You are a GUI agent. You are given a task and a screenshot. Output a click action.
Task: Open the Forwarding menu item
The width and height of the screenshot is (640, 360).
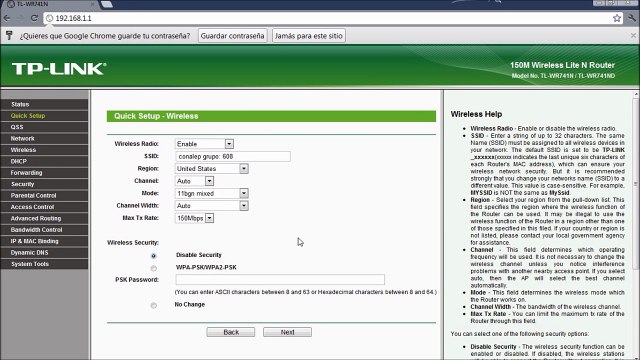tap(44, 173)
